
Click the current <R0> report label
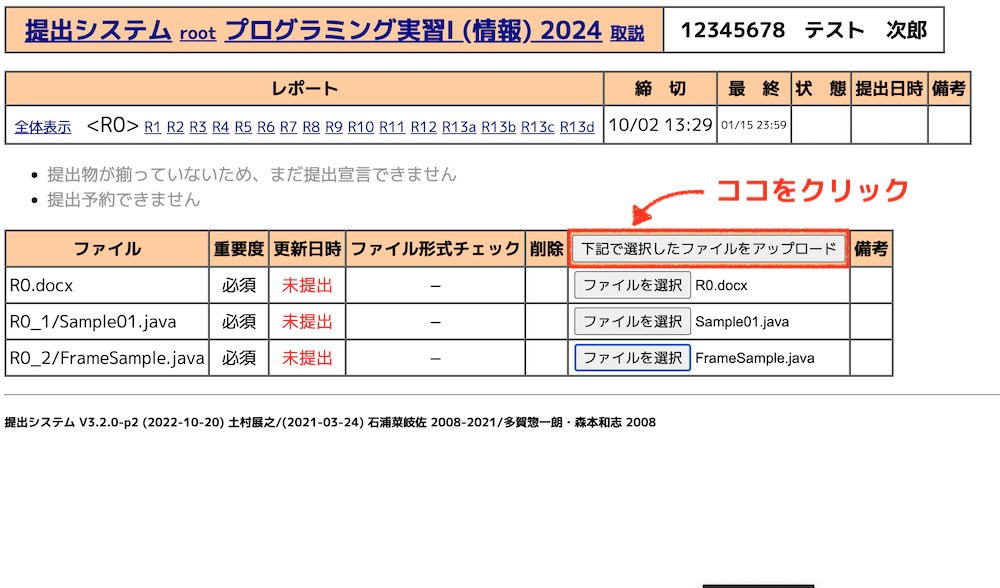(112, 126)
